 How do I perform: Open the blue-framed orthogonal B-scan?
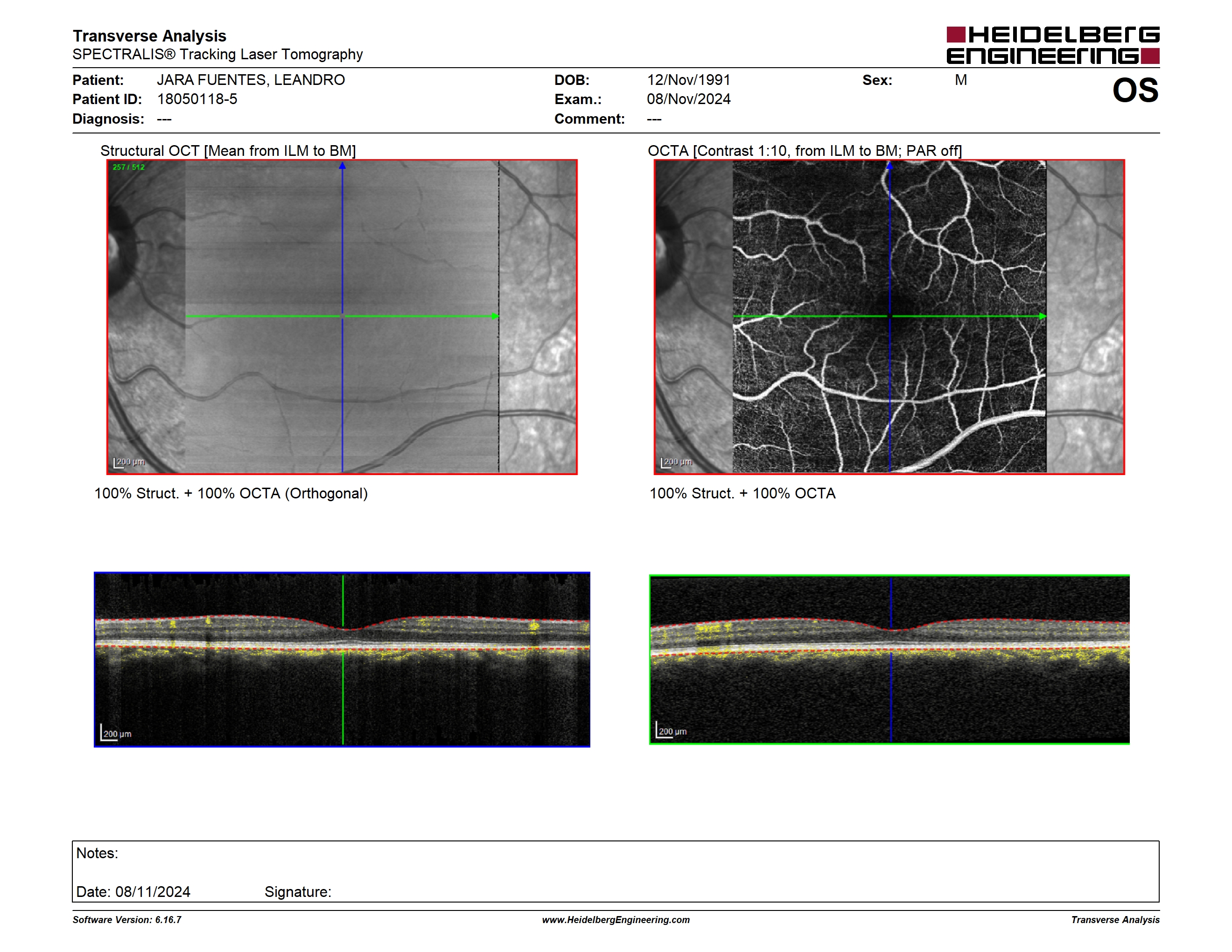(x=342, y=659)
